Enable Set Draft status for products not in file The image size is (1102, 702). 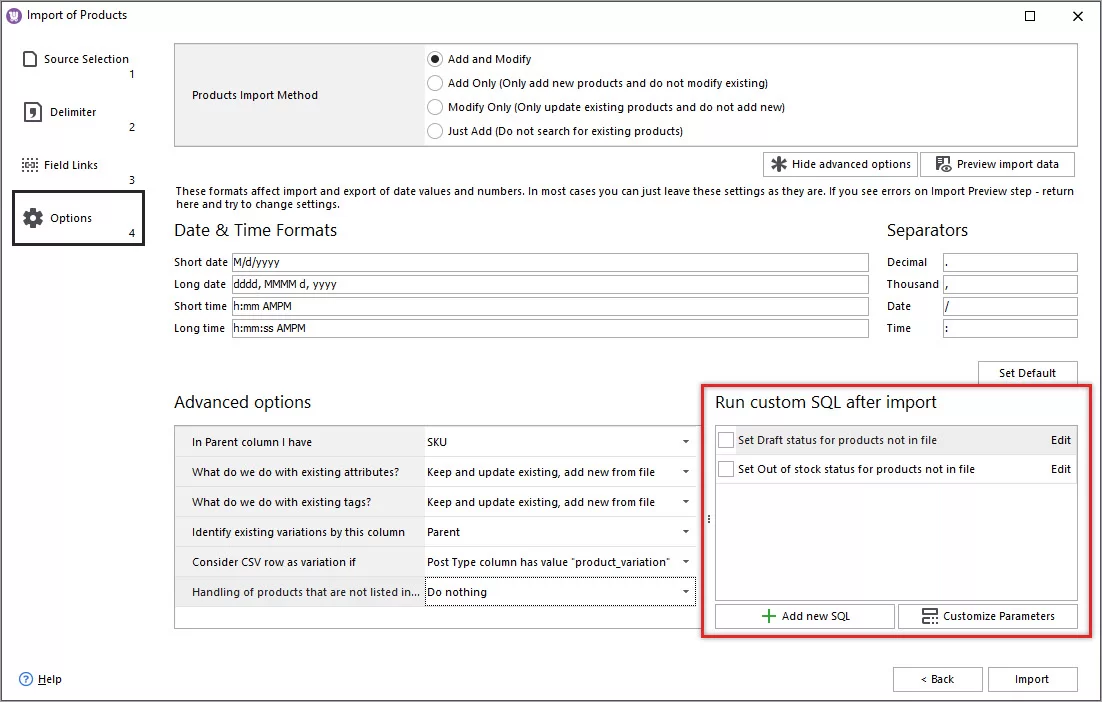(x=725, y=440)
